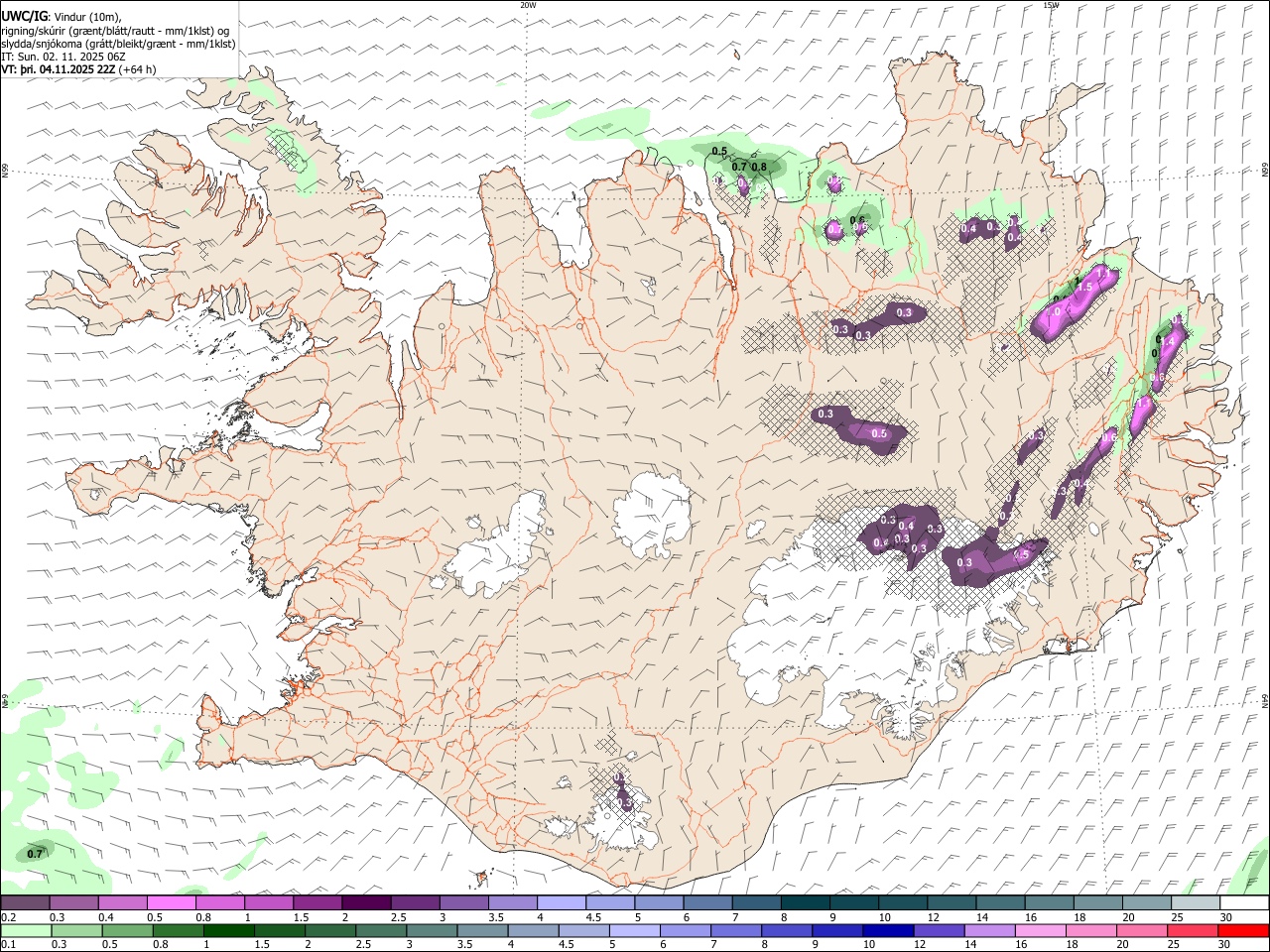Click the 9 royal blue rain legend swatch

(837, 930)
